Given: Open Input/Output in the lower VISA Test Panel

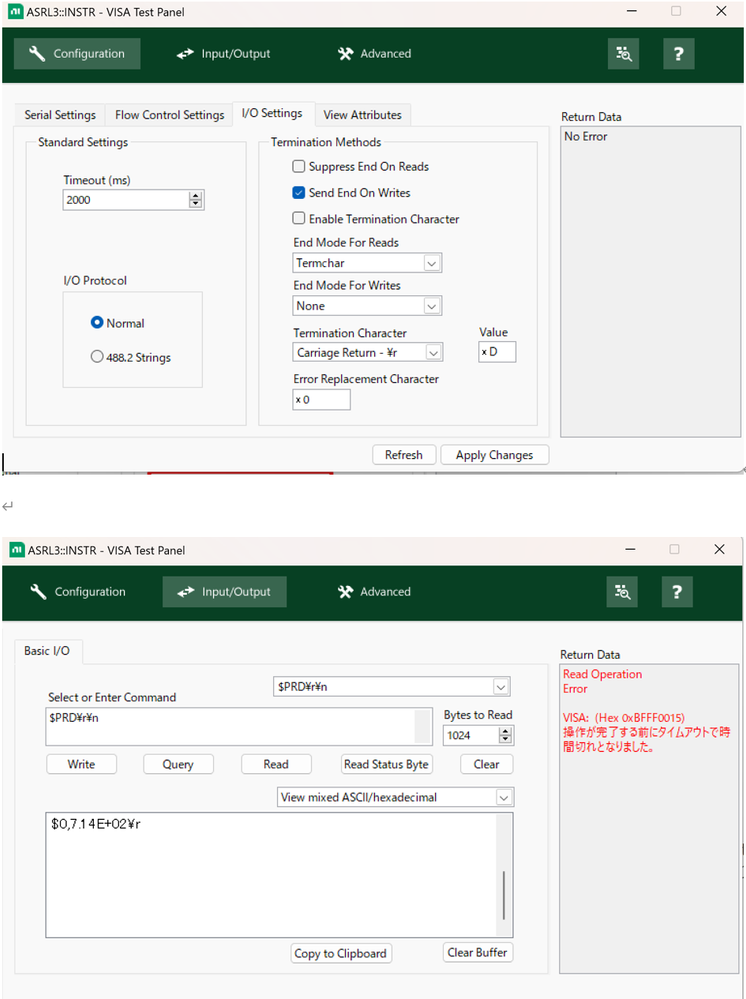Looking at the screenshot, I should (x=224, y=592).
